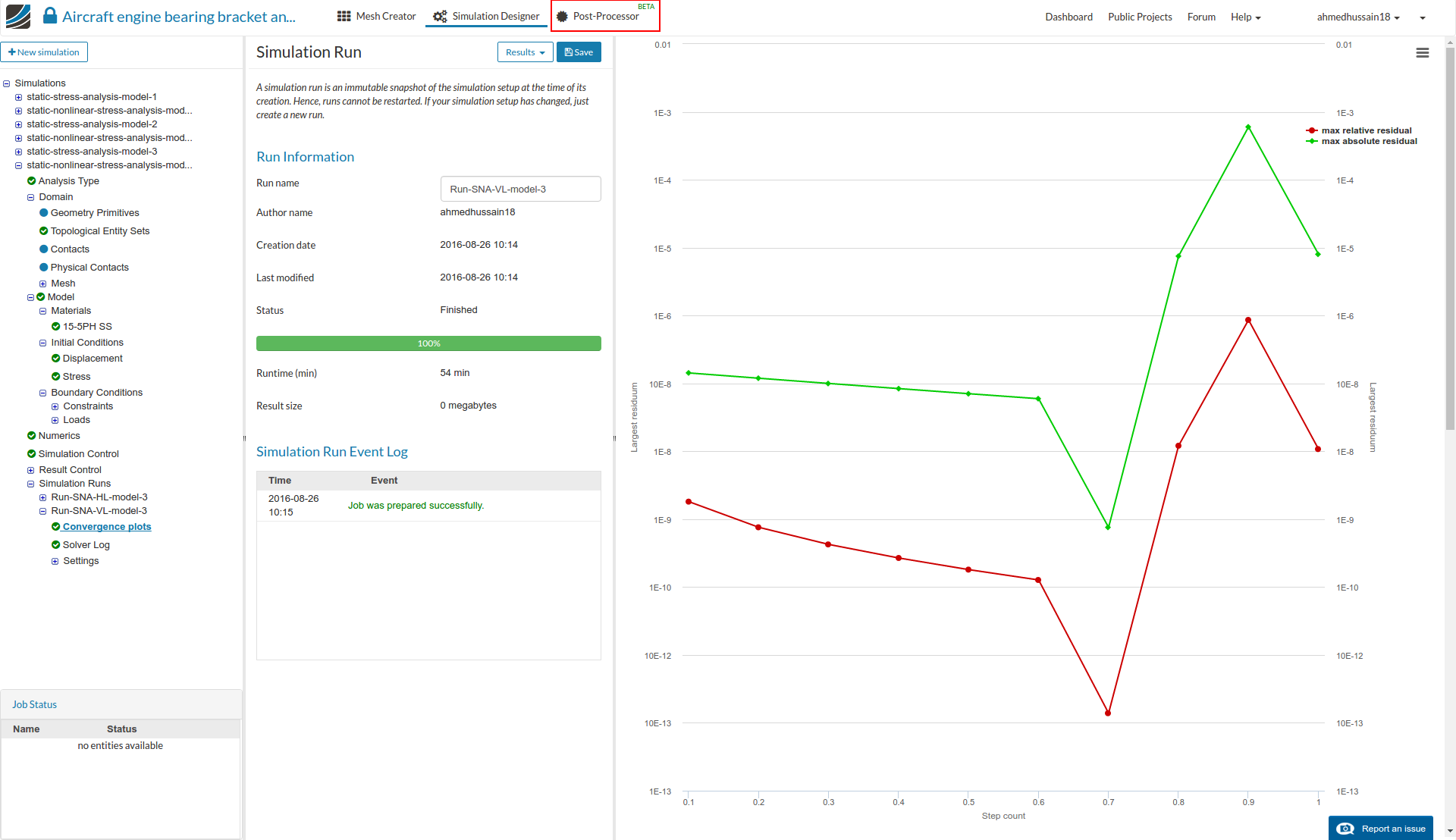Click the Run name input field

pyautogui.click(x=520, y=189)
